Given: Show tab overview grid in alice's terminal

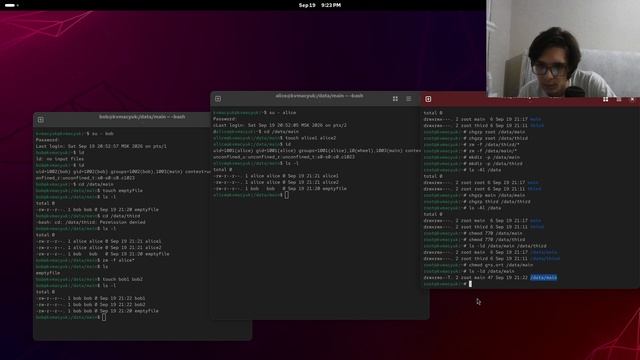Looking at the screenshot, I should click(395, 99).
